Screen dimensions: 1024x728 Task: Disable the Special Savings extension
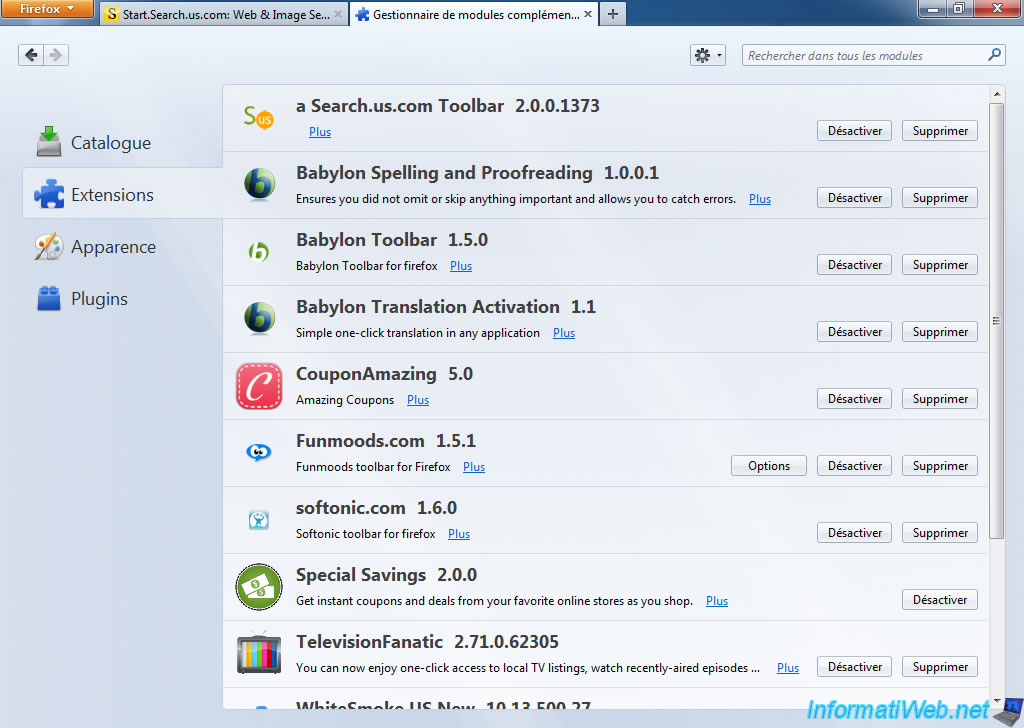point(940,599)
